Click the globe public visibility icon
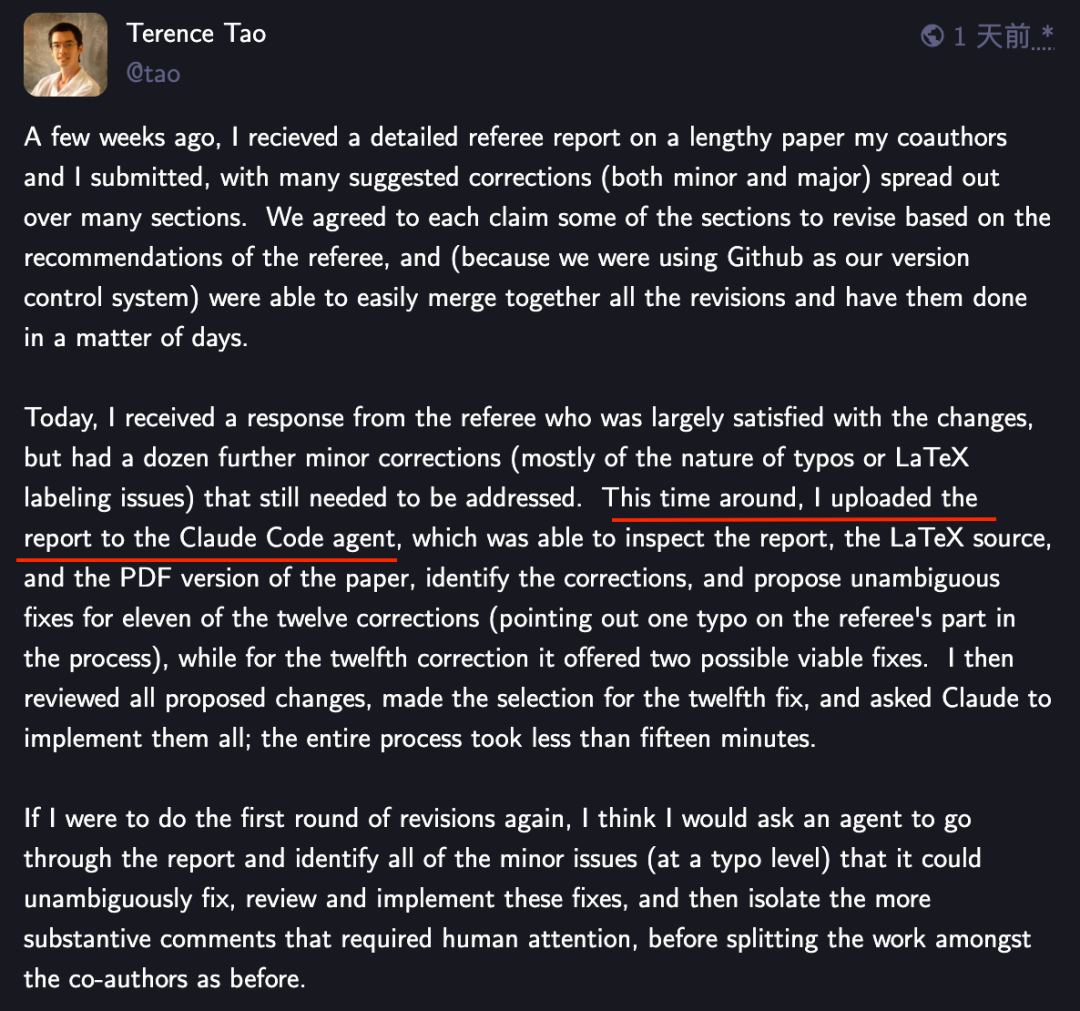The width and height of the screenshot is (1080, 1011). 932,36
